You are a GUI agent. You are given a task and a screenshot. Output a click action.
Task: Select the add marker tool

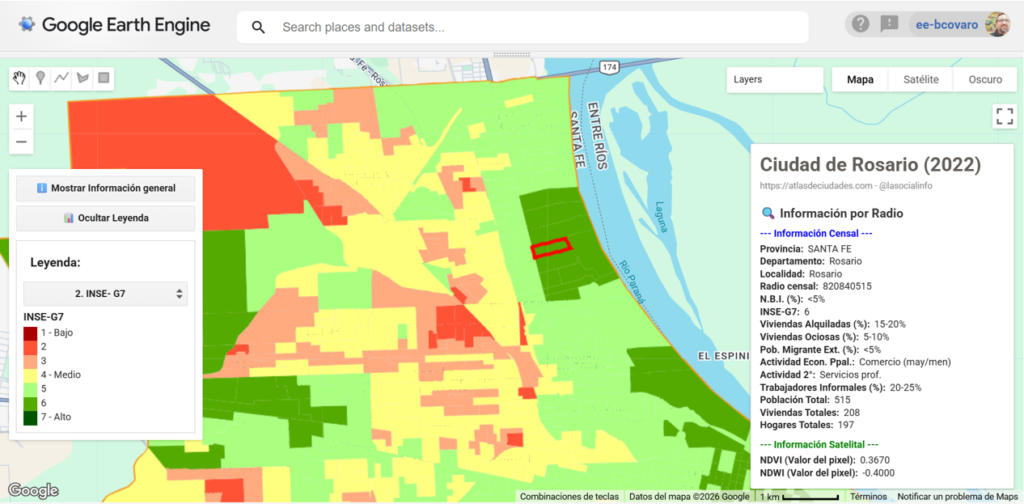pos(41,78)
